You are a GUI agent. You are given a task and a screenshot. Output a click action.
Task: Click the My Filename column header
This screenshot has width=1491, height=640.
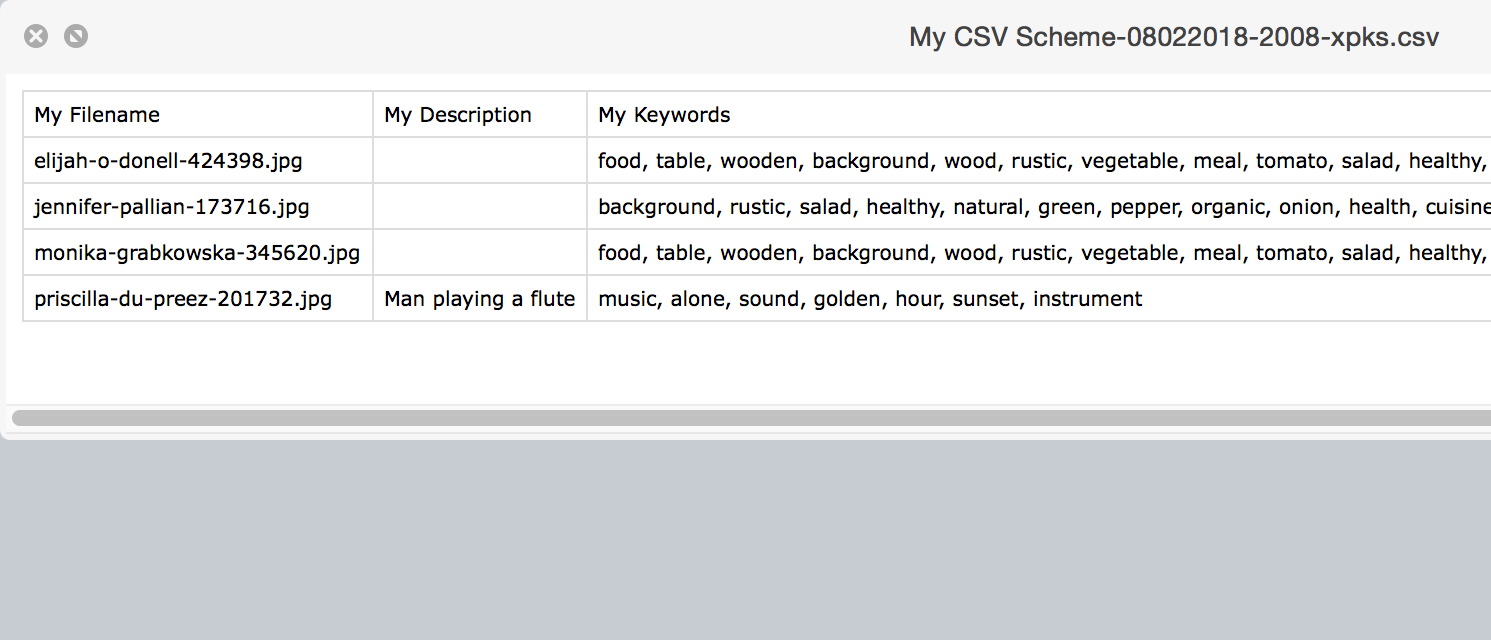[x=96, y=114]
